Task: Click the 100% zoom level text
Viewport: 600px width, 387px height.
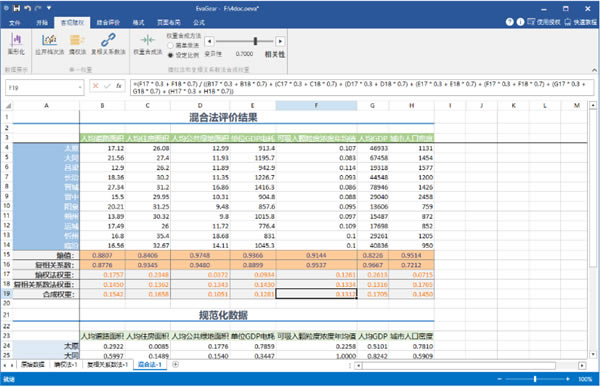Action: tap(585, 379)
